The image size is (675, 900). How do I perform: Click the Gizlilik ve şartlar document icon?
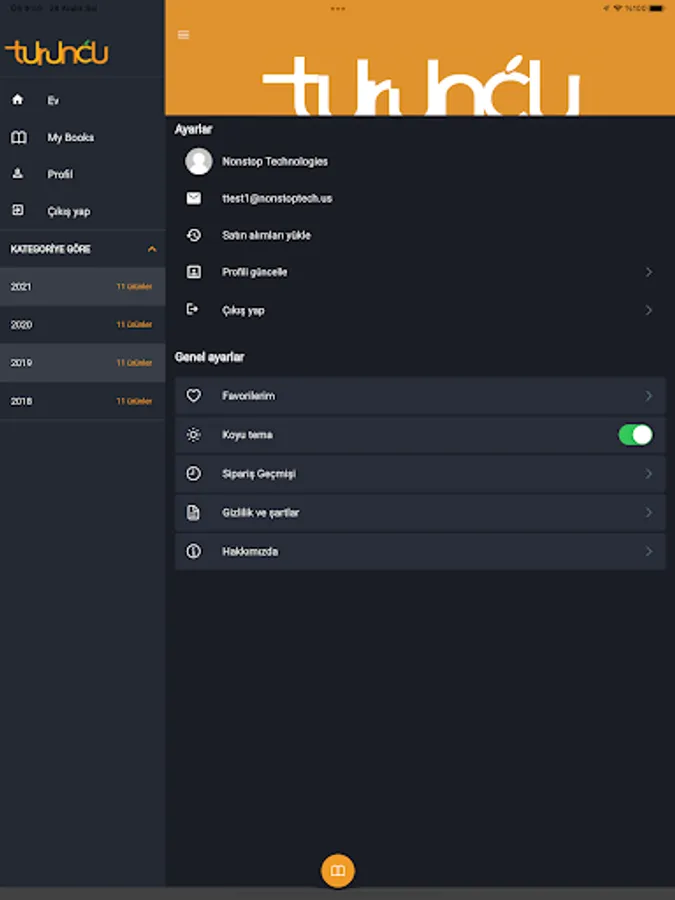coord(194,513)
